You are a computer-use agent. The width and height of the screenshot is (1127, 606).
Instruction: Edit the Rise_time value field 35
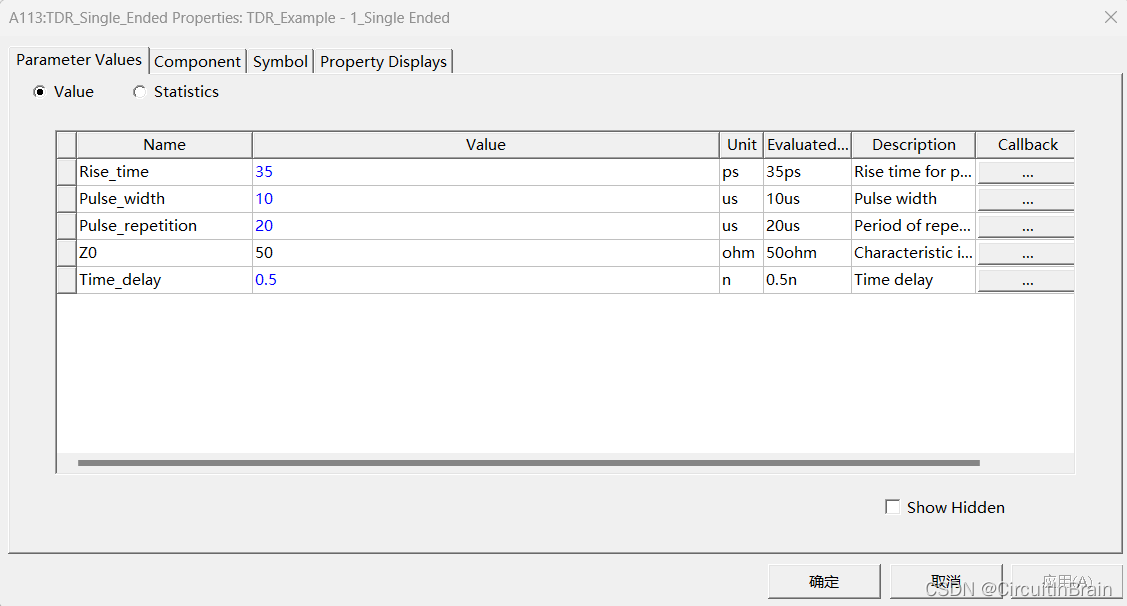(485, 172)
